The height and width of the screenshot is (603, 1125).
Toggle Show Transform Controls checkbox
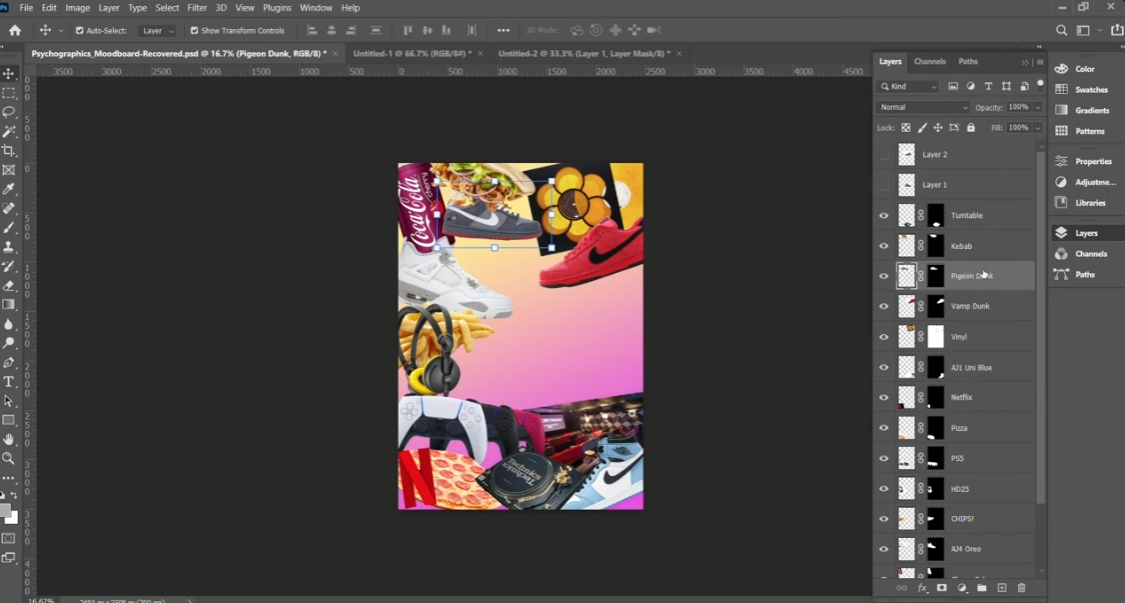point(194,31)
